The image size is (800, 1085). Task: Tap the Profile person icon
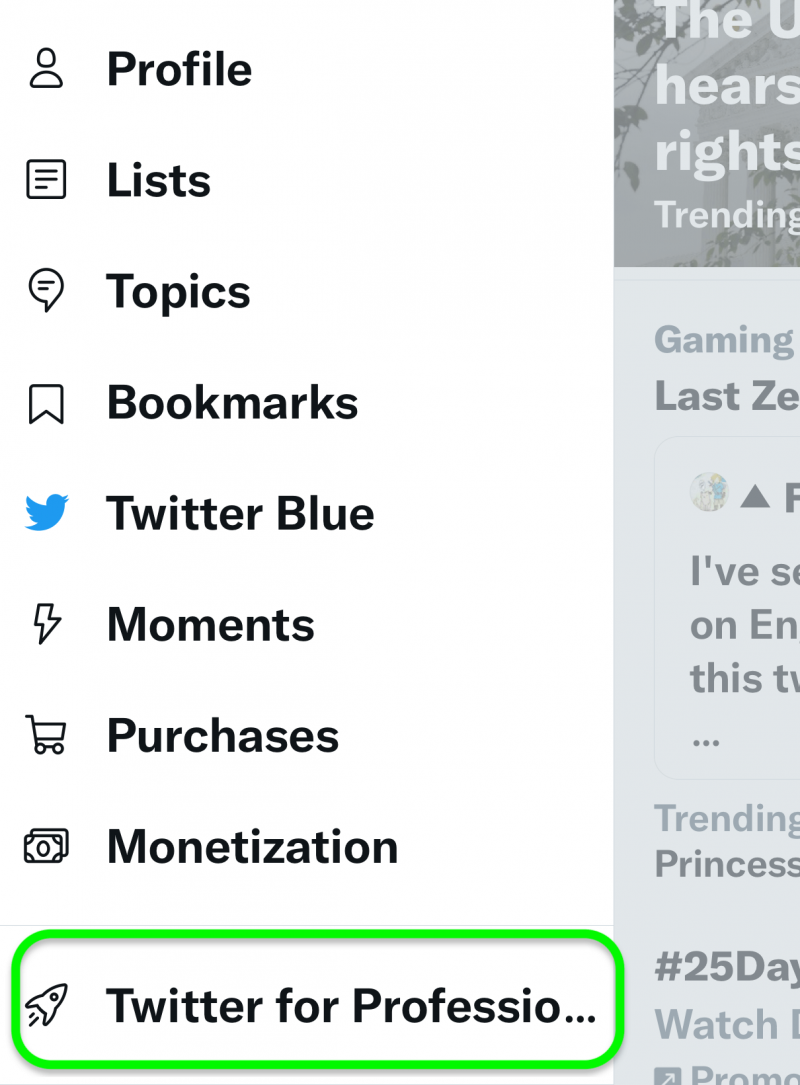click(46, 68)
